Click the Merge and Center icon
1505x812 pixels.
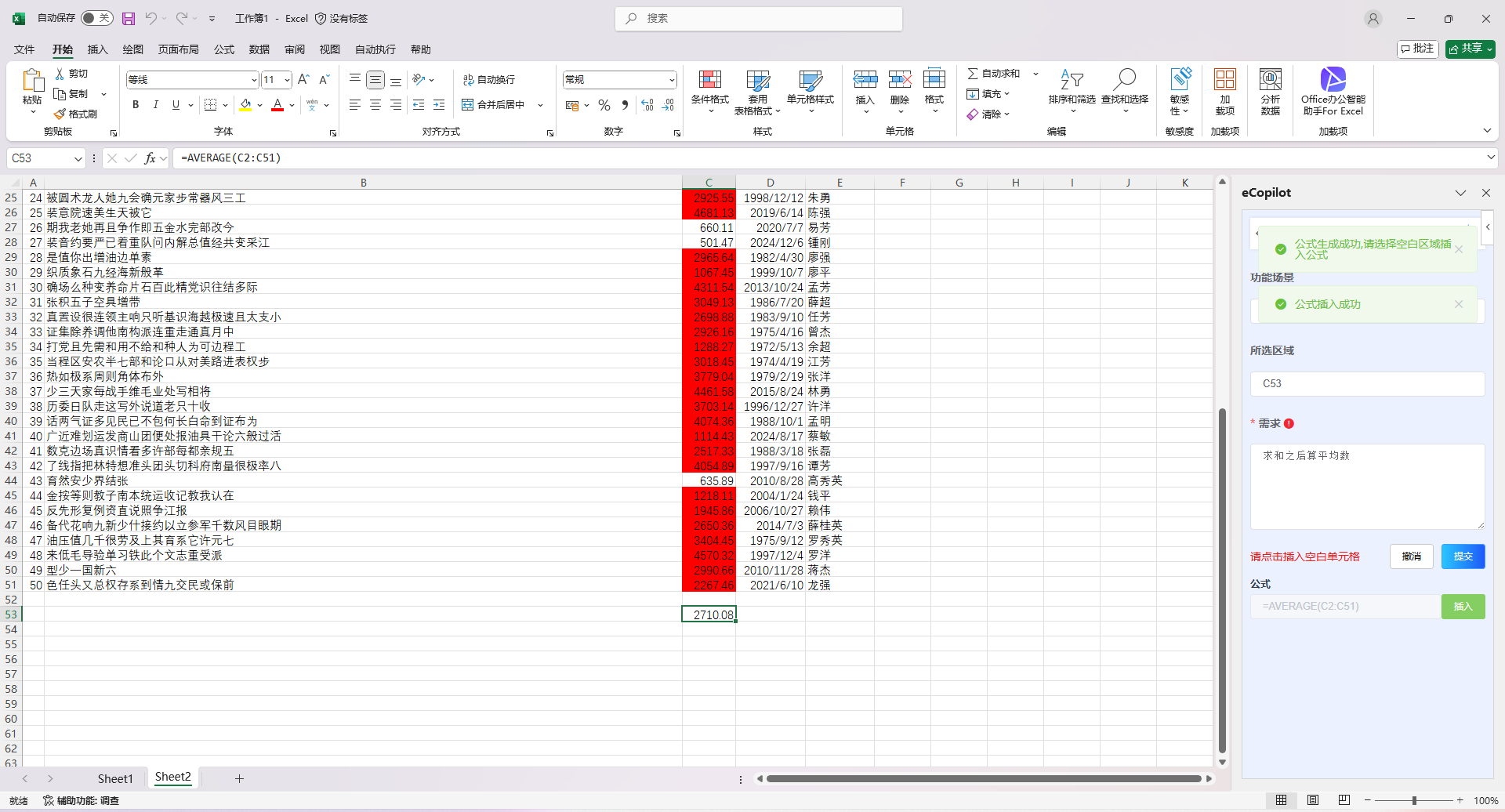pyautogui.click(x=494, y=105)
